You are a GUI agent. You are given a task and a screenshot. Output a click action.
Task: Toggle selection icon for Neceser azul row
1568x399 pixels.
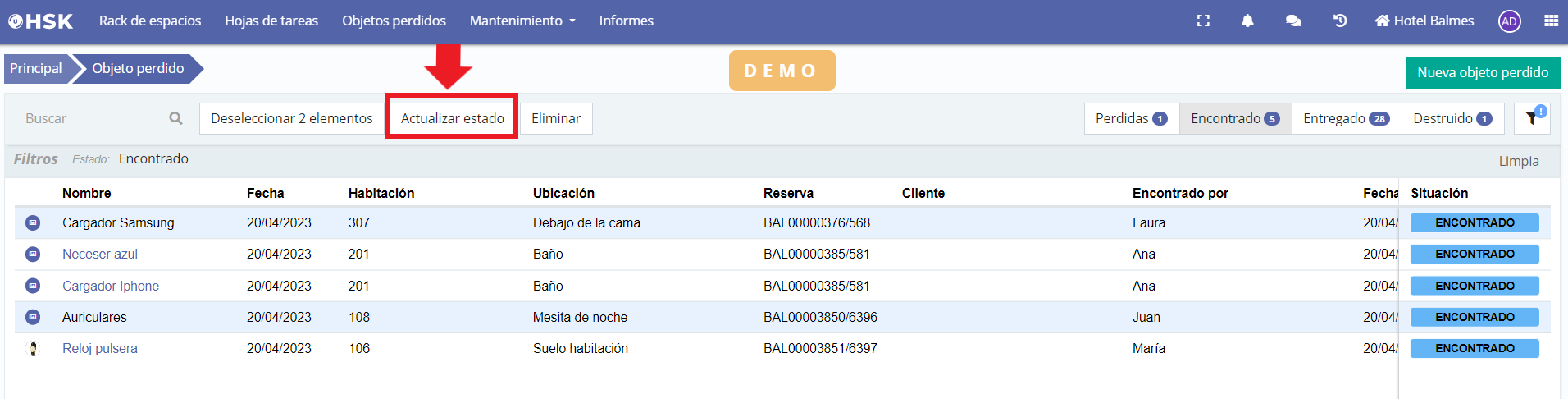pos(33,255)
